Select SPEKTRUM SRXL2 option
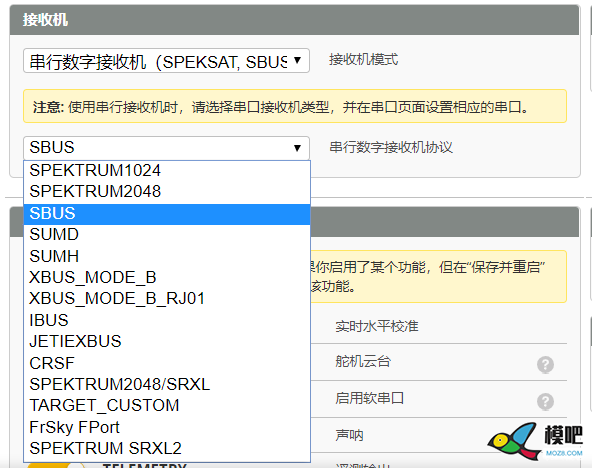592x468 pixels. click(167, 449)
